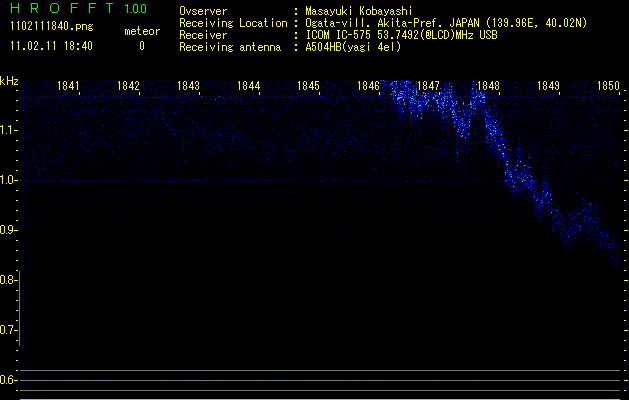Click the Receiving Location label

click(233, 23)
